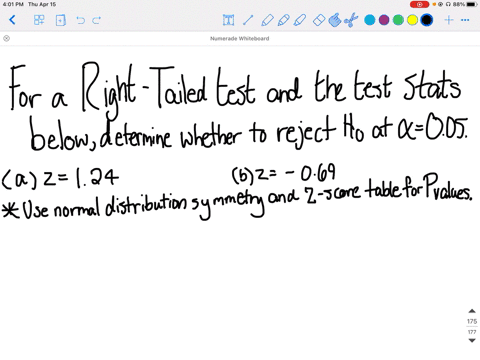480x360 pixels.
Task: Choose the green color
Action: click(x=398, y=20)
